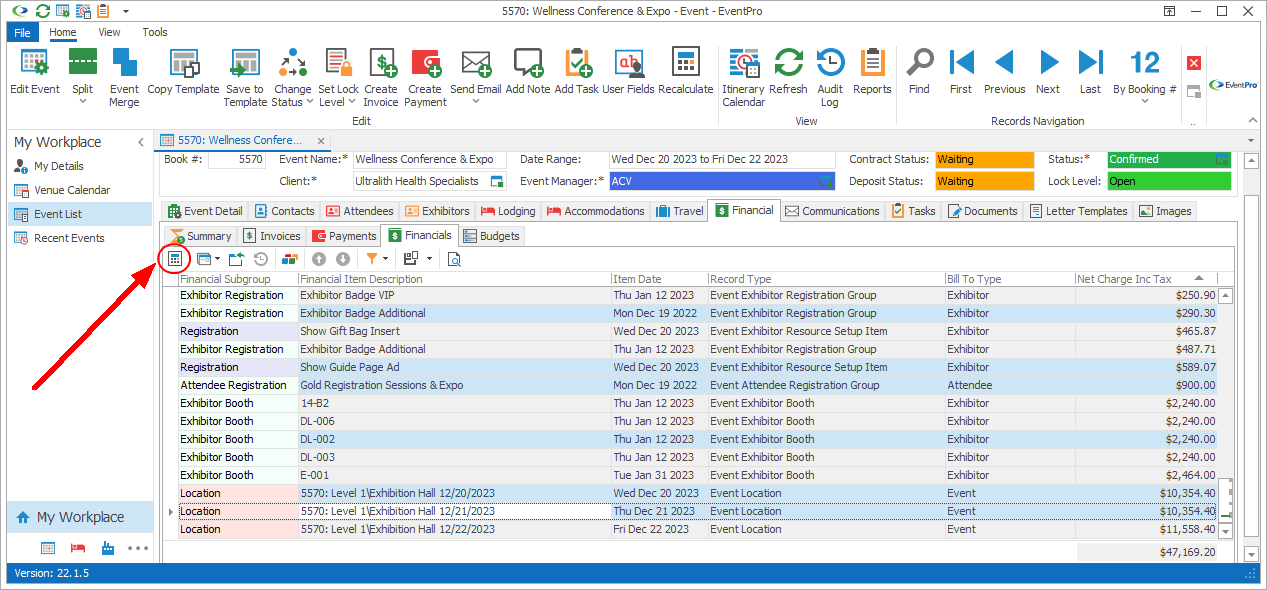This screenshot has height=590, width=1267.
Task: Click Create Payment in the ribbon
Action: 426,78
